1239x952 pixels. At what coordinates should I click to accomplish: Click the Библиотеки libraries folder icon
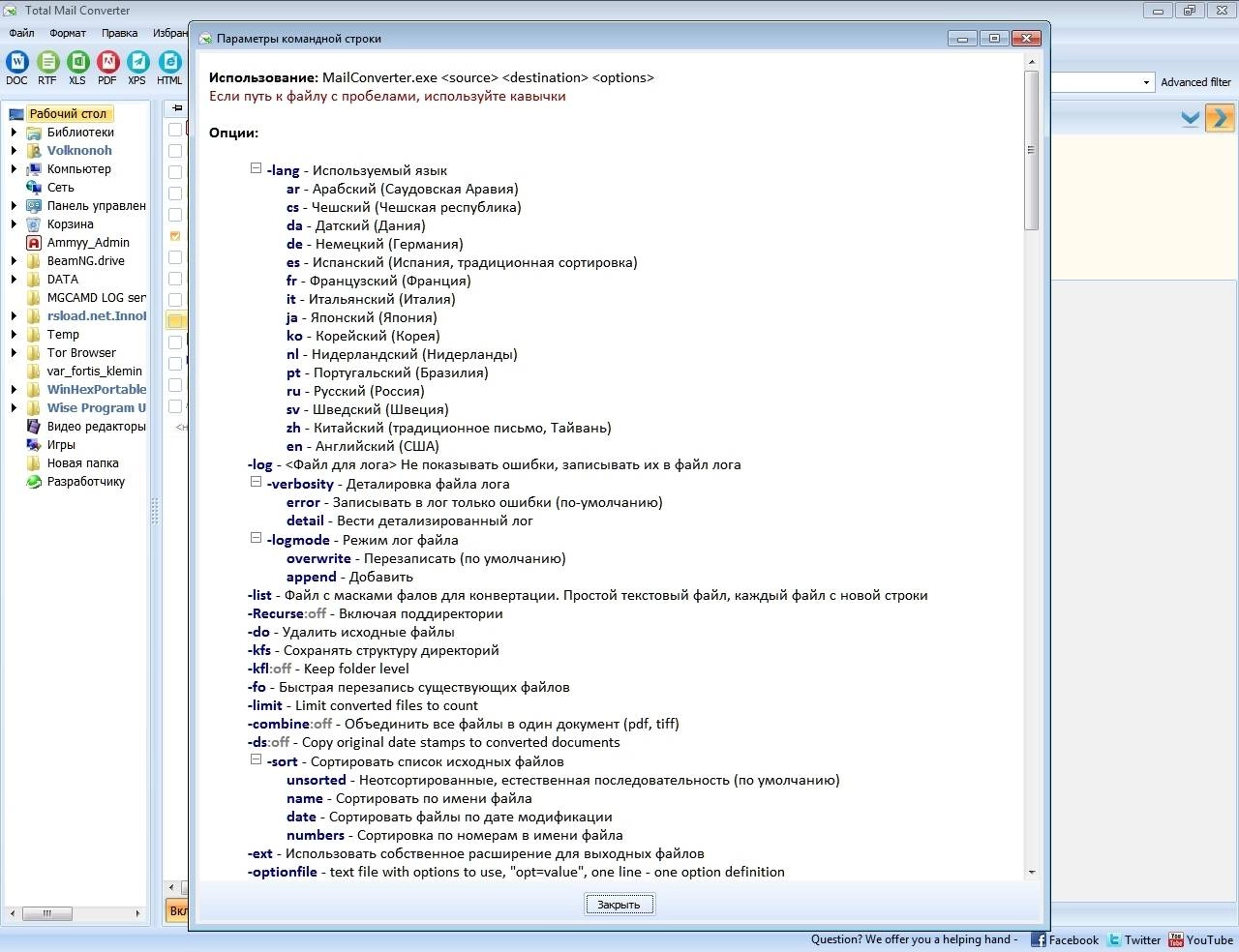click(34, 133)
